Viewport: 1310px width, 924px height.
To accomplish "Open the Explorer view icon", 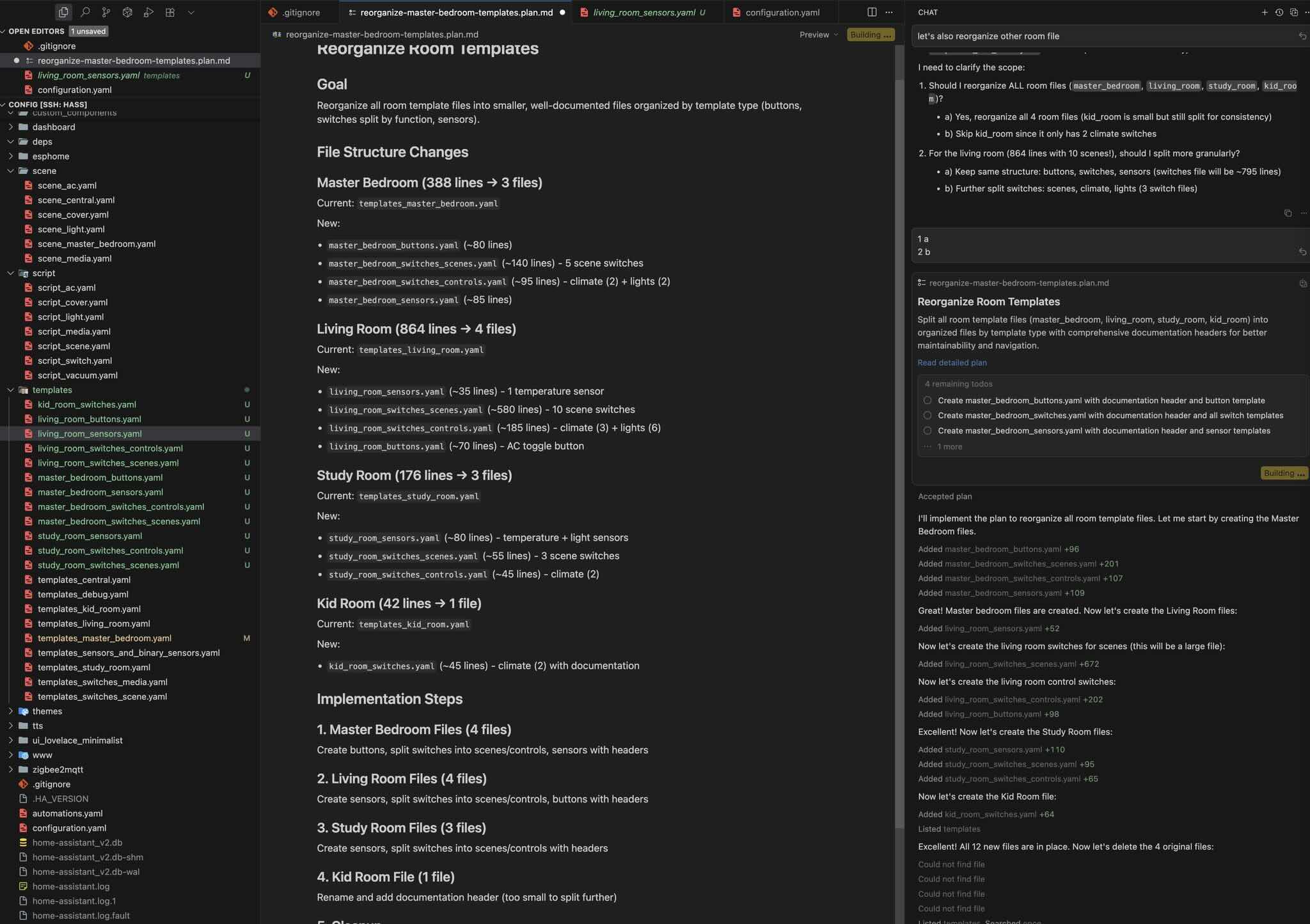I will [63, 12].
